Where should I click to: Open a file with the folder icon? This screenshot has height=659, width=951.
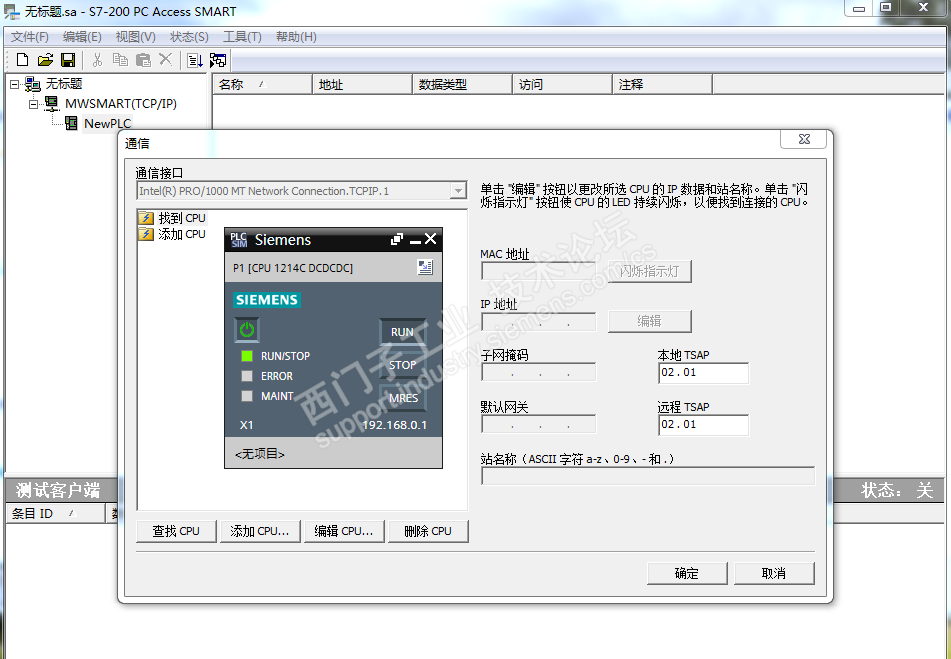45,59
